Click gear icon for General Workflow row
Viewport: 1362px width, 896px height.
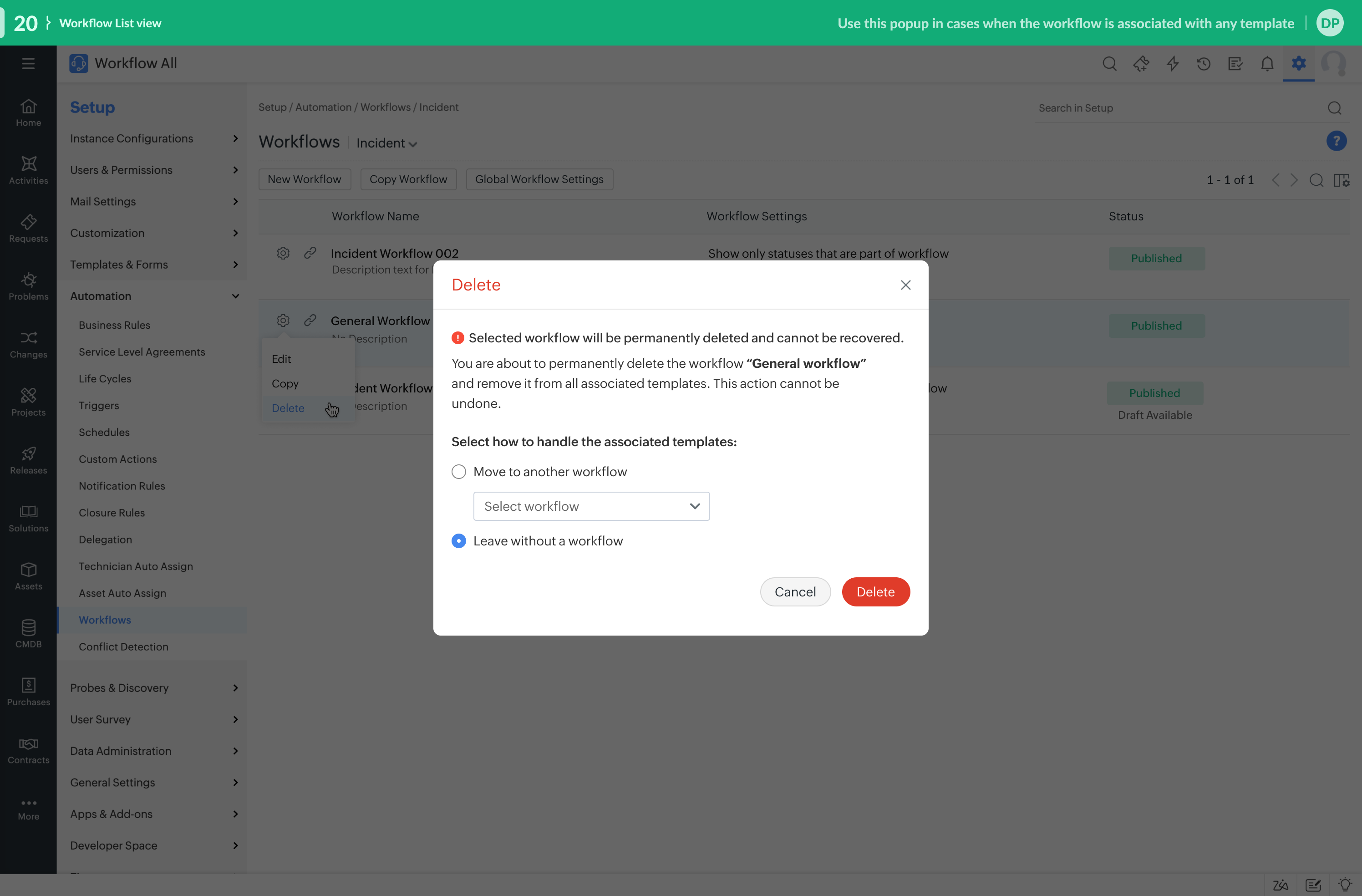[x=283, y=320]
